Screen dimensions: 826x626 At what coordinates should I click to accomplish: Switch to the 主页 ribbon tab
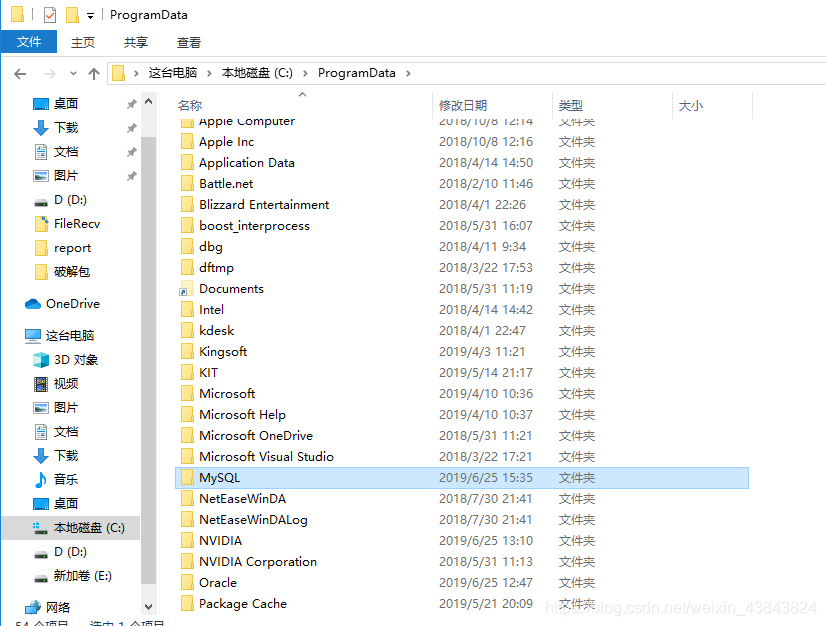coord(83,42)
